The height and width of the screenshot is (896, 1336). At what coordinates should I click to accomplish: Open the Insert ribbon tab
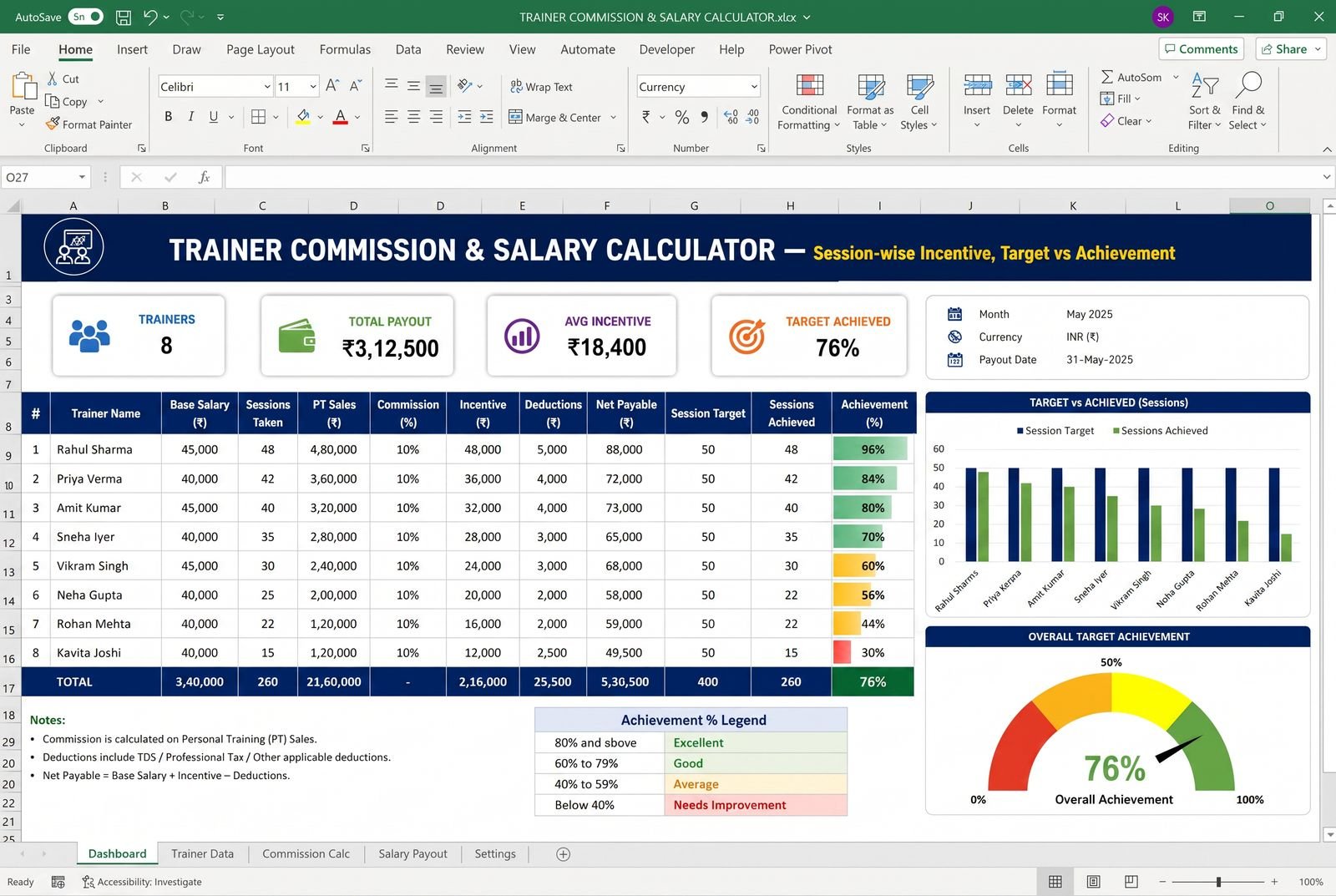[132, 49]
